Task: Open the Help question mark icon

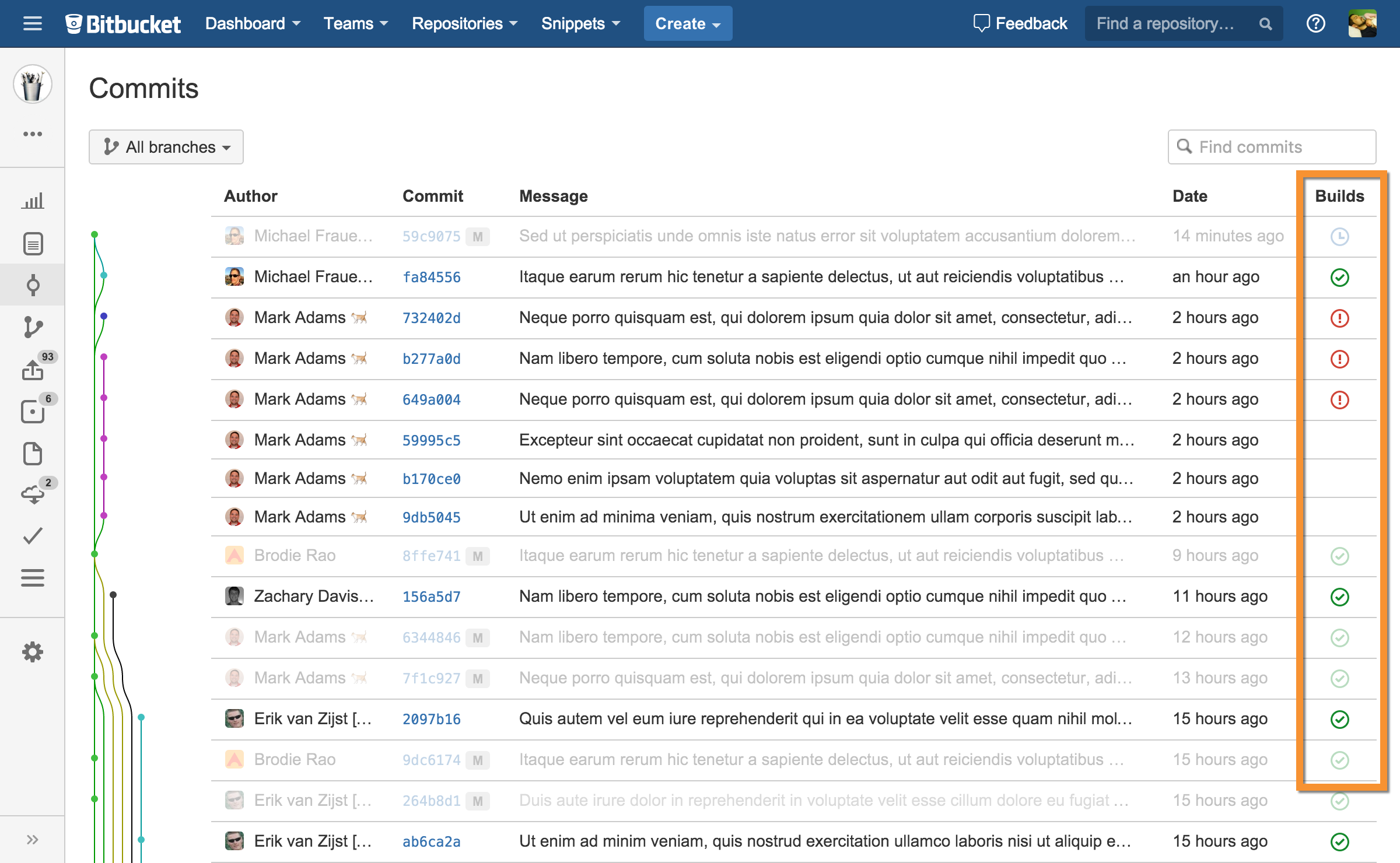Action: (1316, 23)
